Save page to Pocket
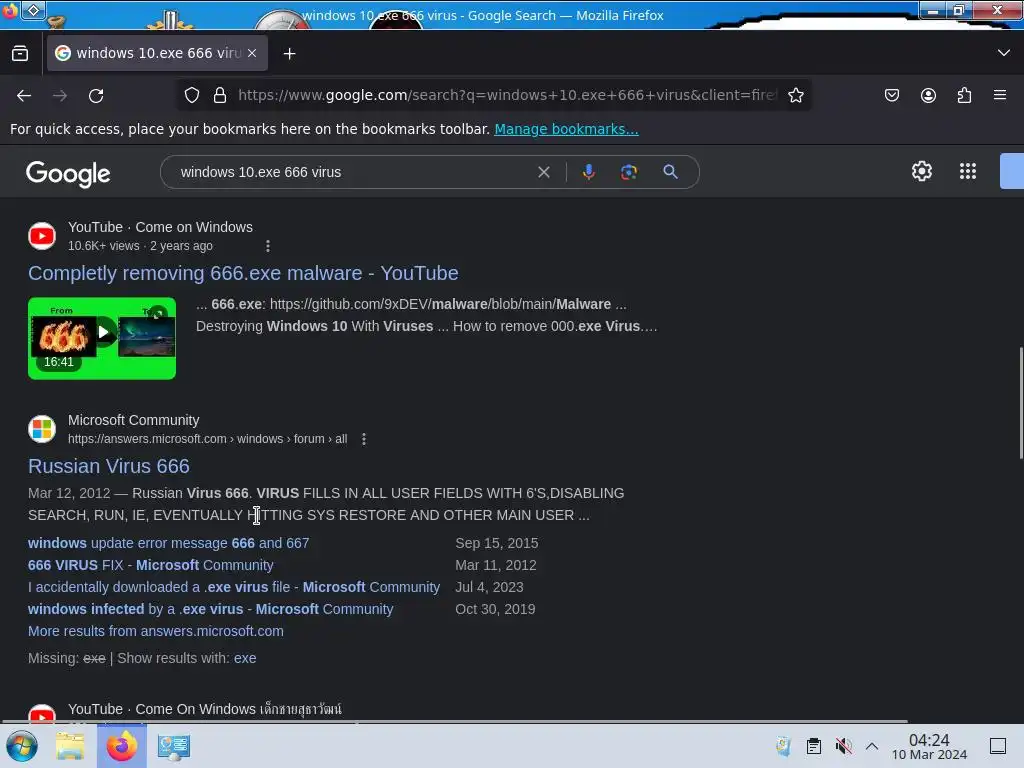 891,95
